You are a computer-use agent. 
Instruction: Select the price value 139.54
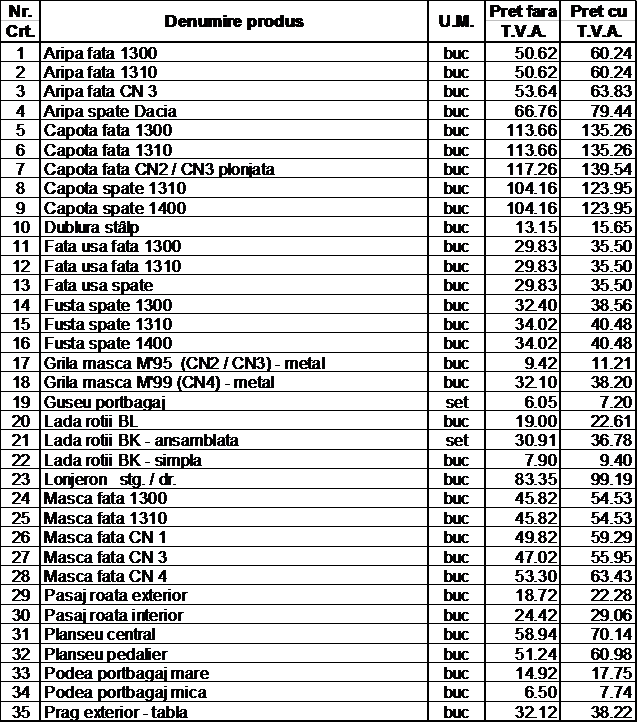pos(607,169)
